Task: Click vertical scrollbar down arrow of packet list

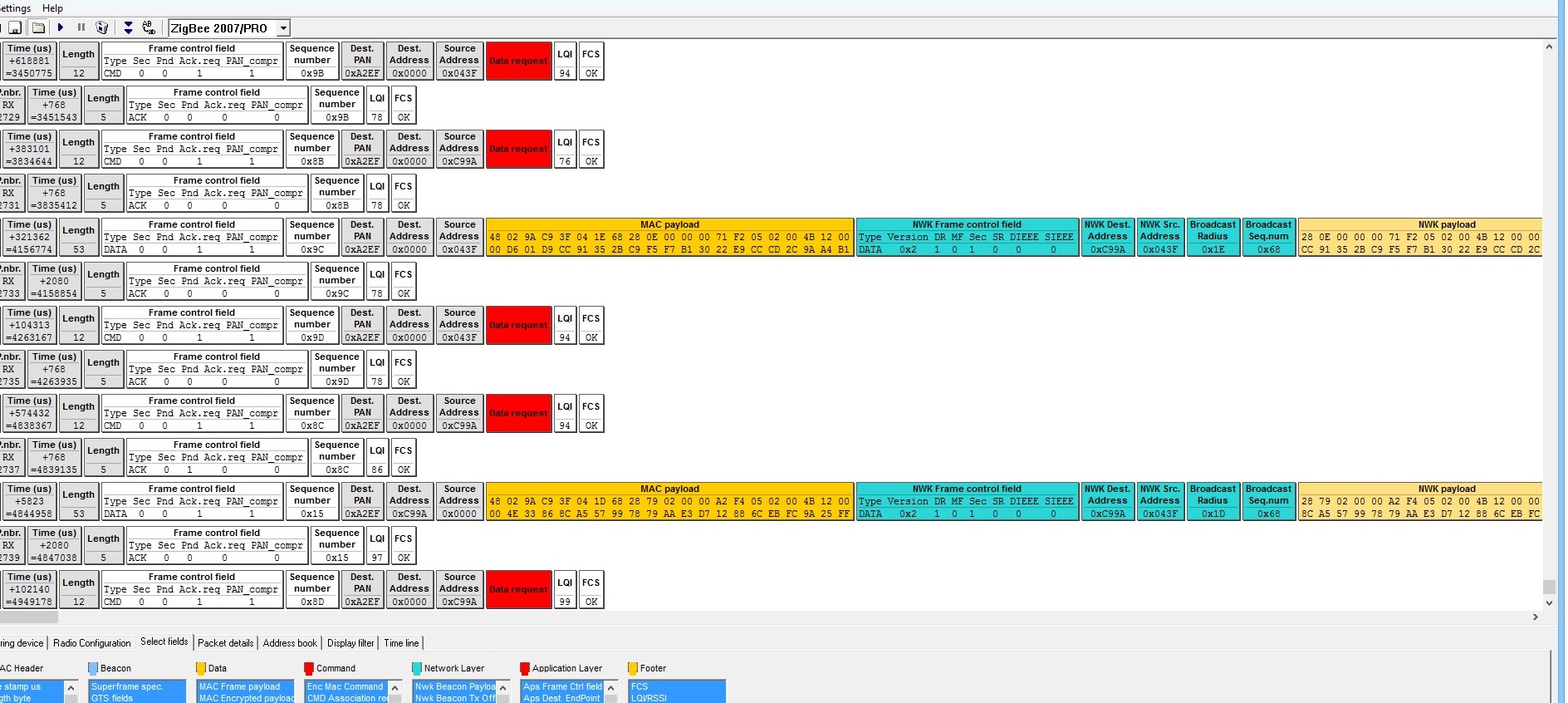Action: point(1549,603)
